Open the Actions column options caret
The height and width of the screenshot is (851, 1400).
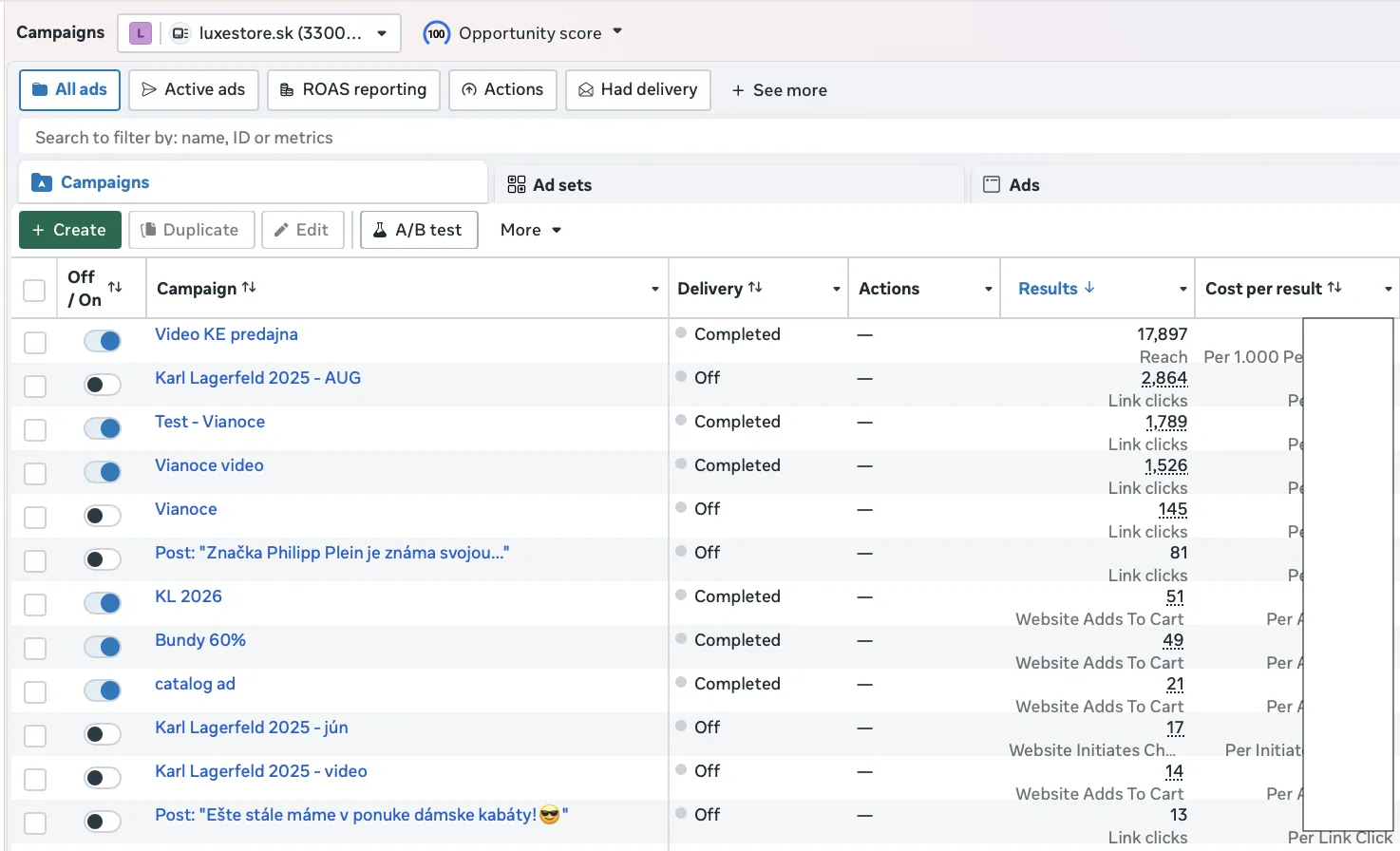point(989,289)
